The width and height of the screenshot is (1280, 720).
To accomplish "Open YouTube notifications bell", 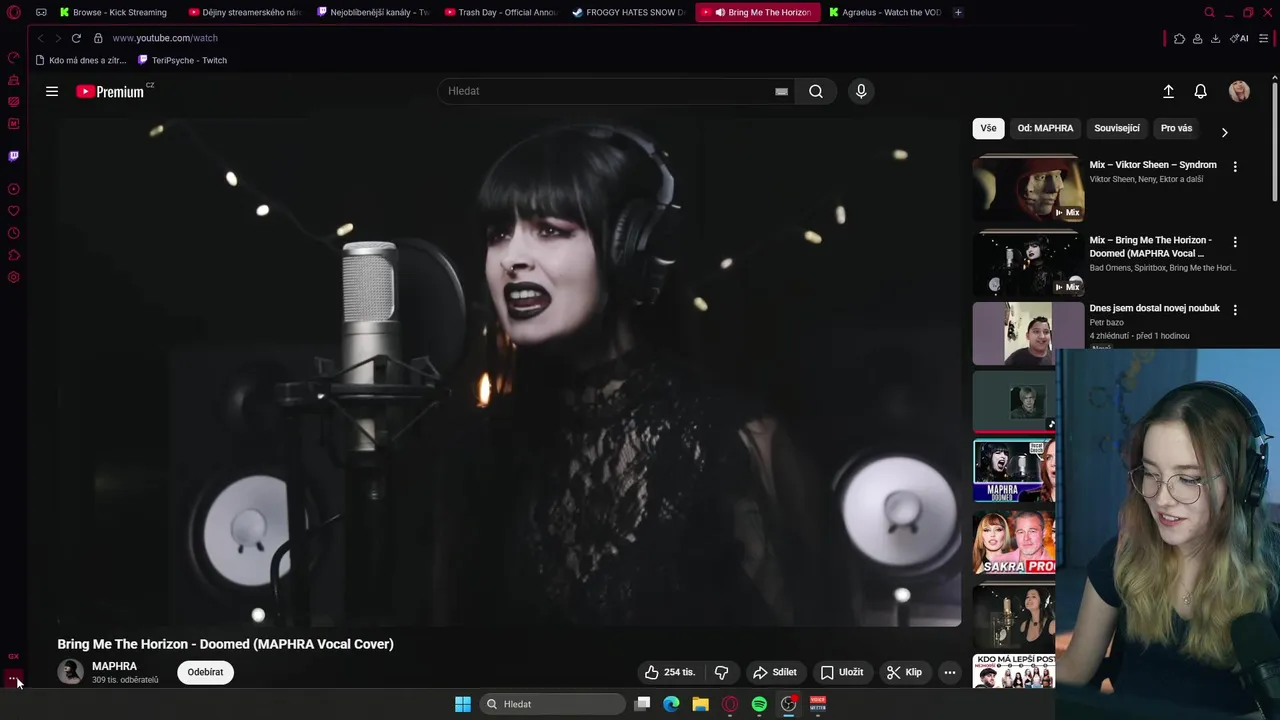I will [1200, 91].
